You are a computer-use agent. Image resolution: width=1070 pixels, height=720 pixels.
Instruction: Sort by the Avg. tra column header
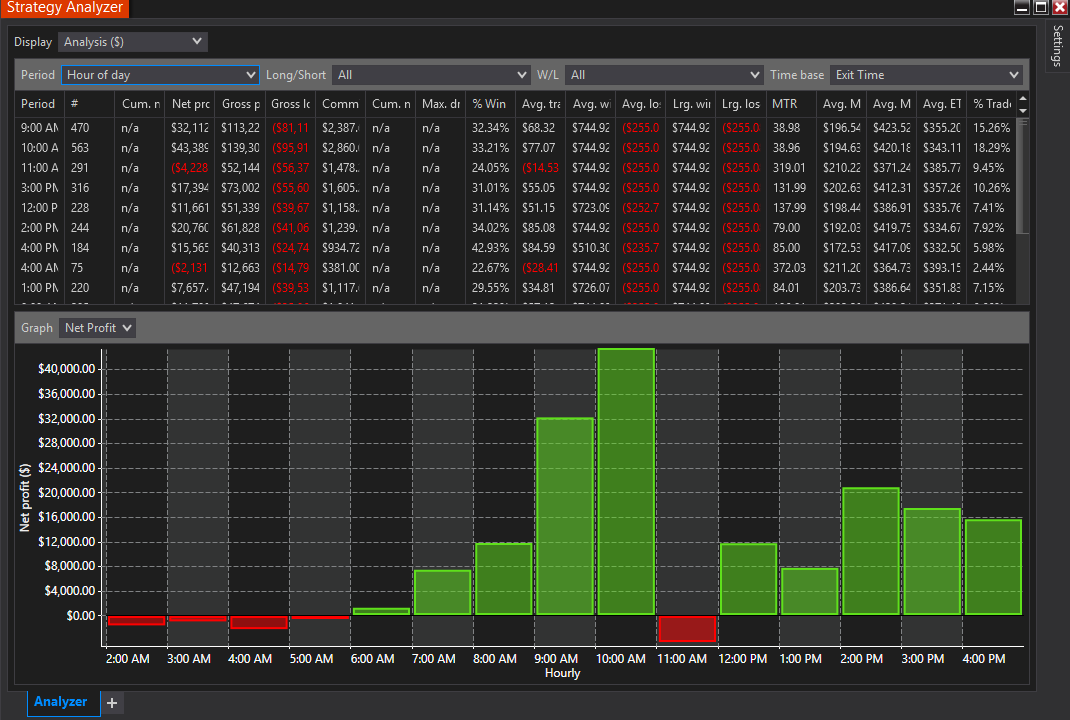click(540, 104)
